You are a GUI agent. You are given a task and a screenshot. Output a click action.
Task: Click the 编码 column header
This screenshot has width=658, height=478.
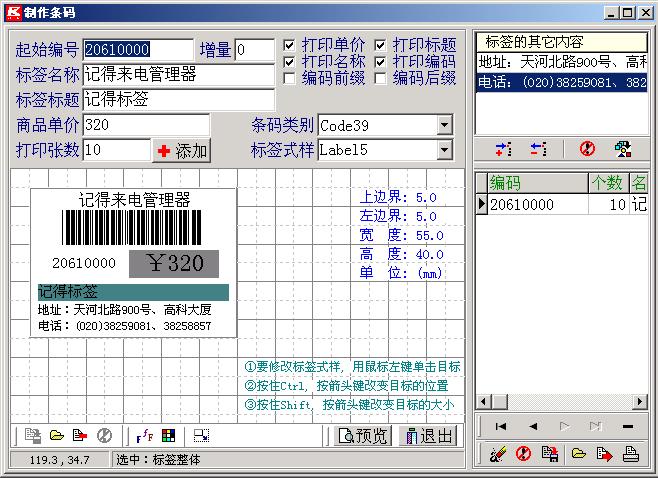pos(538,183)
